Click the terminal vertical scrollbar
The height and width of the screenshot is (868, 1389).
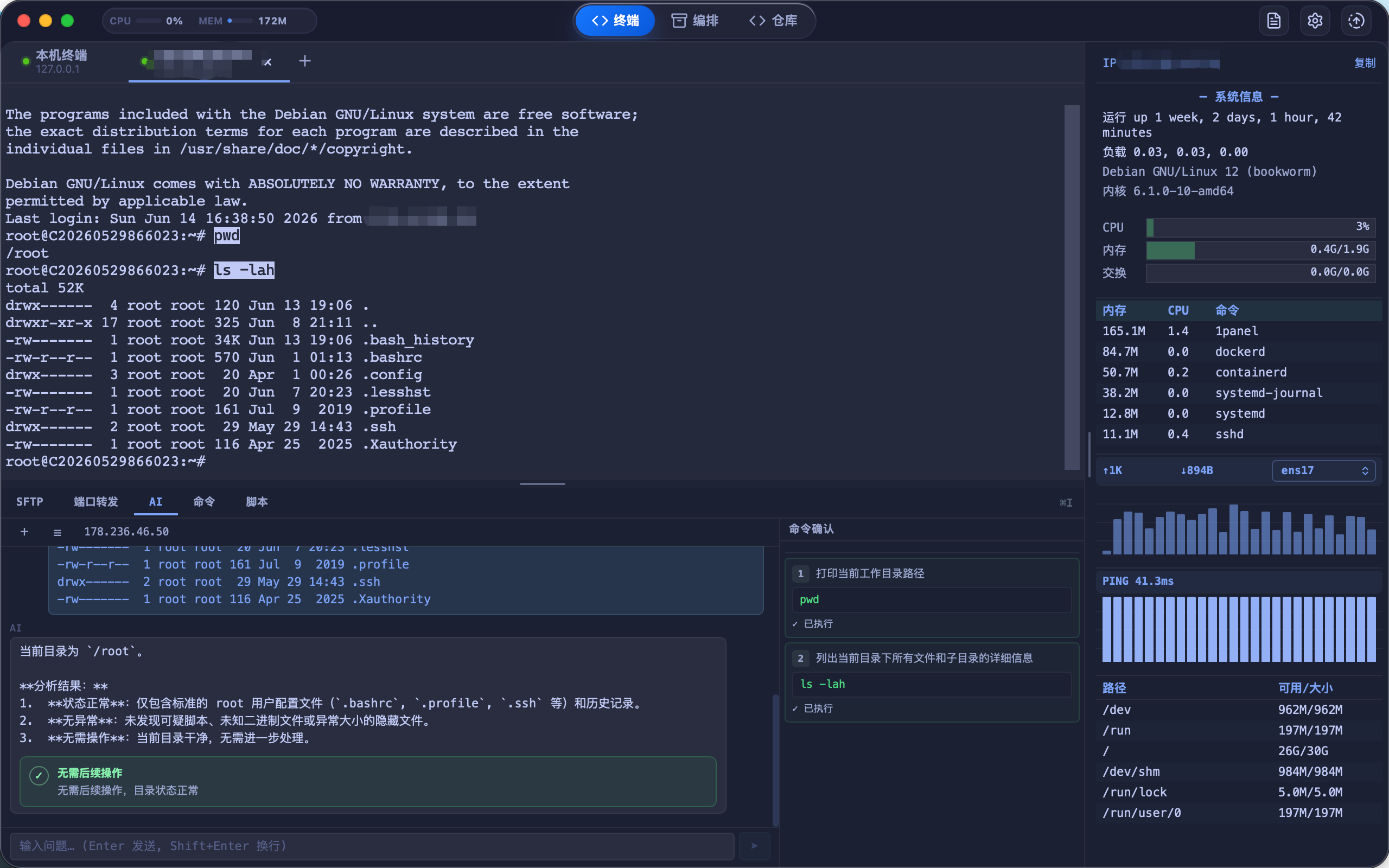[x=1072, y=287]
